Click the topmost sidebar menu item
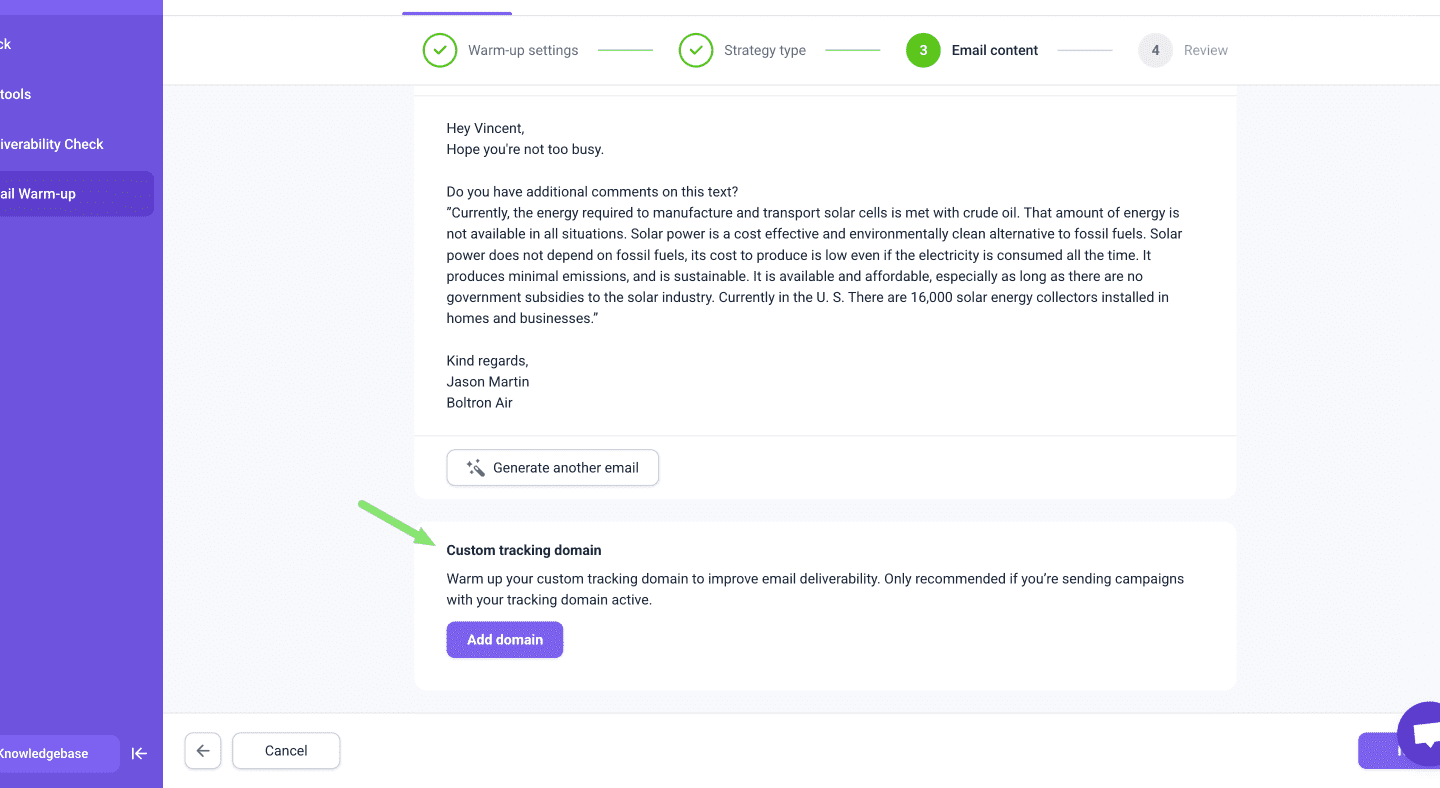This screenshot has width=1440, height=788. (x=8, y=44)
